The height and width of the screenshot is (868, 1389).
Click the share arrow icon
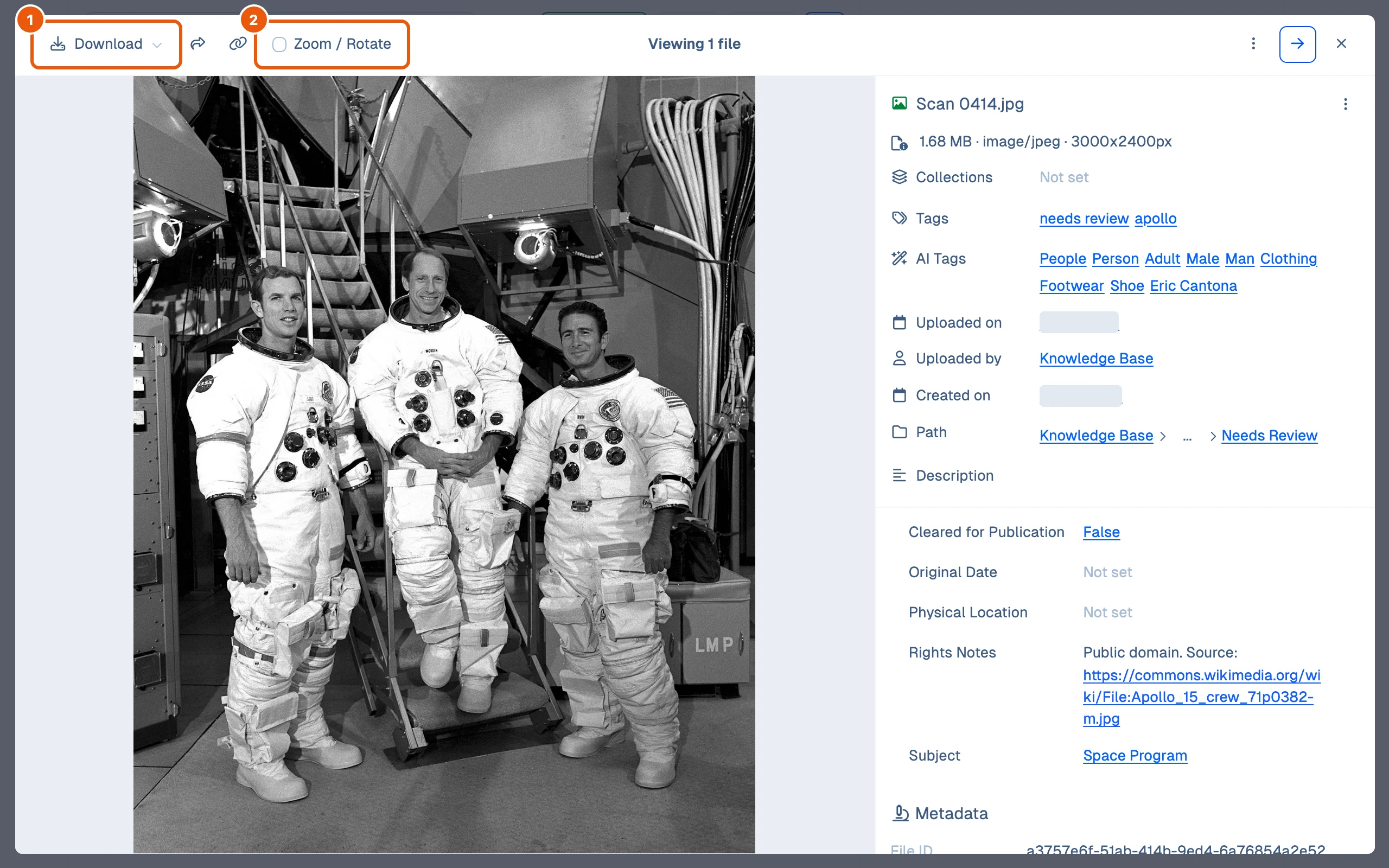(x=198, y=43)
